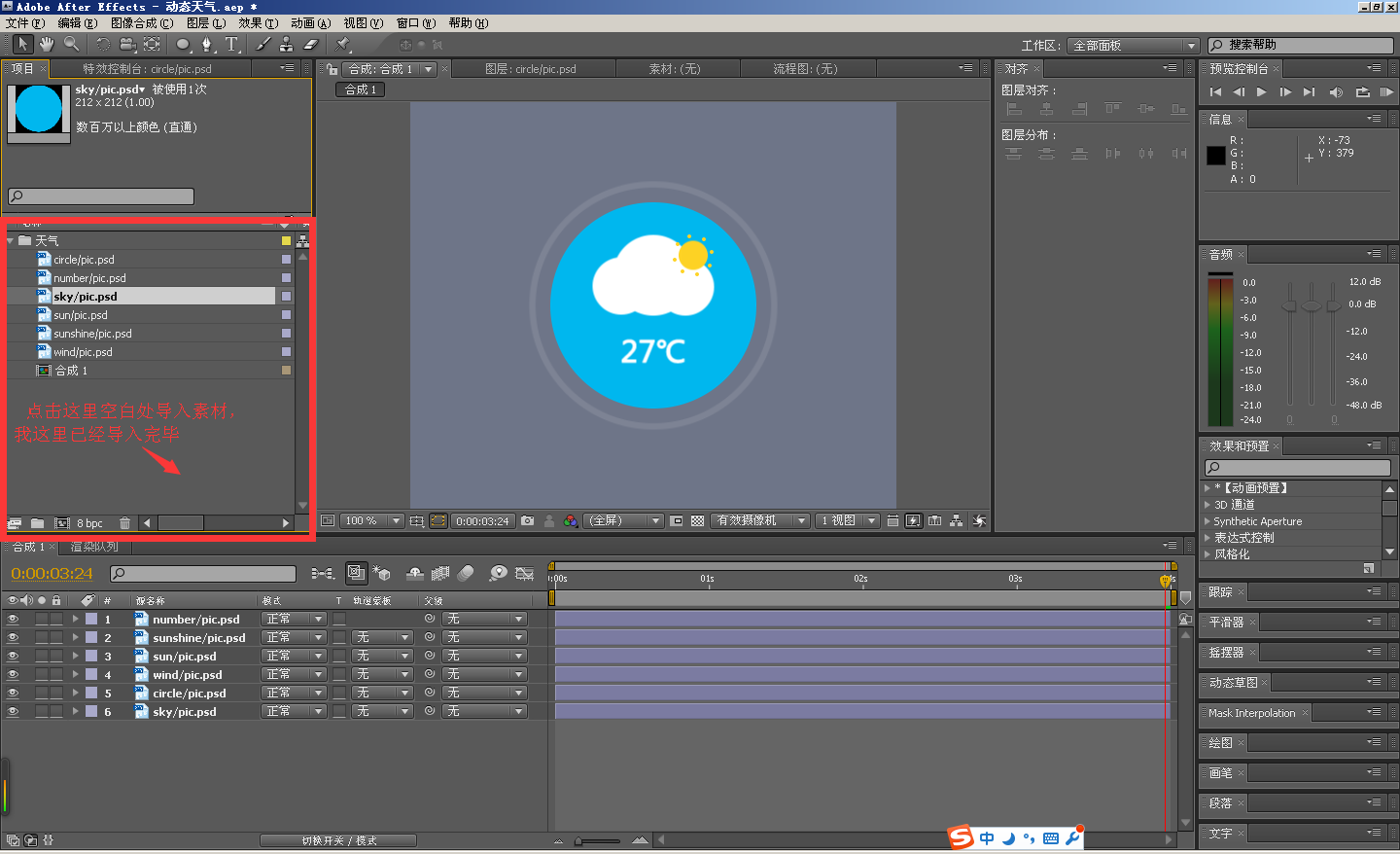Click the delete trash icon in project panel

124,523
